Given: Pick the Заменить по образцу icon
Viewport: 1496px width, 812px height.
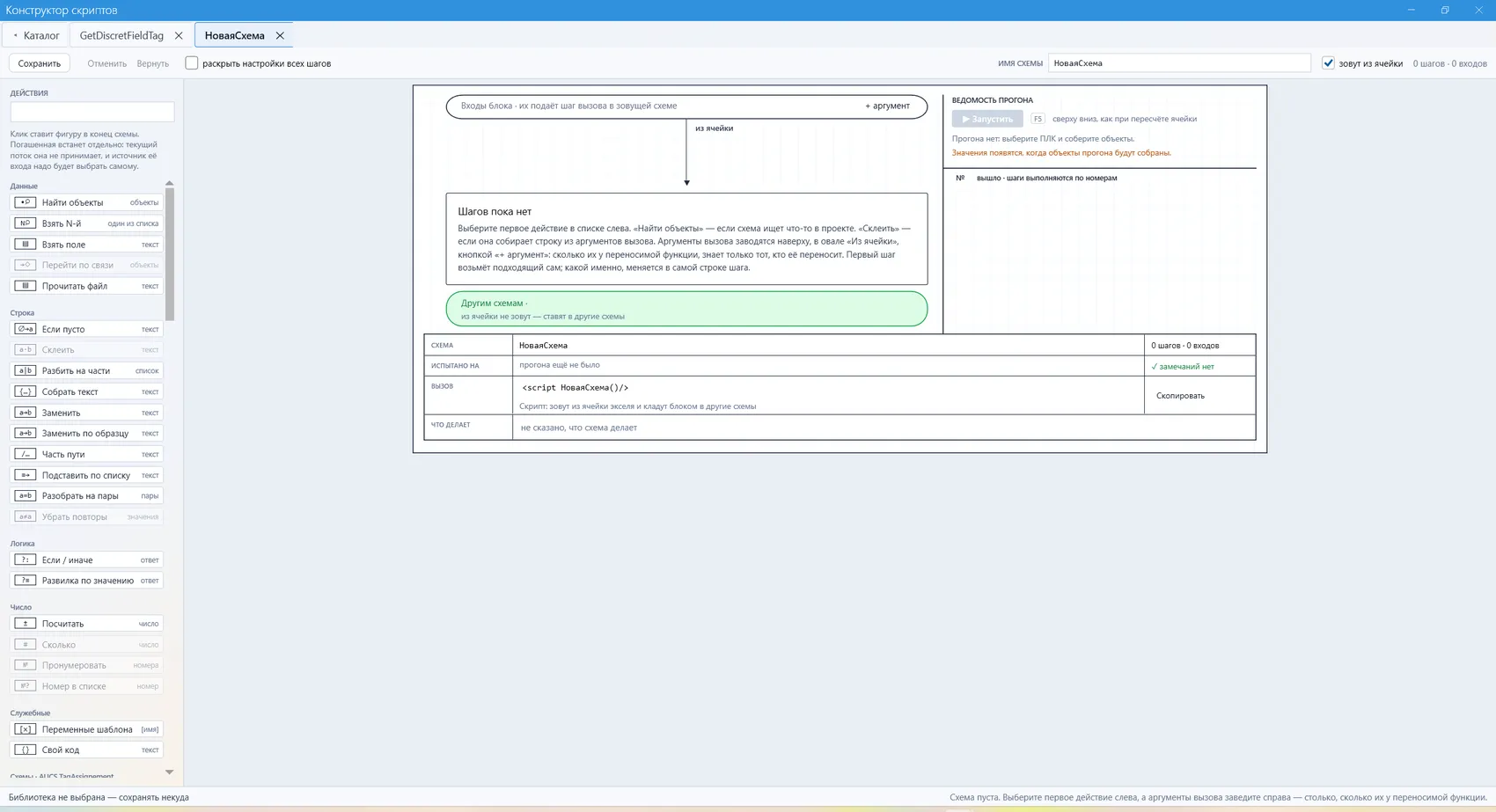Looking at the screenshot, I should coord(25,433).
